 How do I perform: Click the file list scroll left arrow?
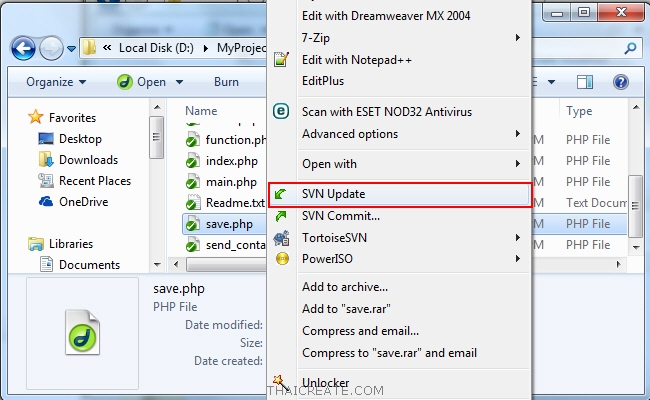point(176,264)
